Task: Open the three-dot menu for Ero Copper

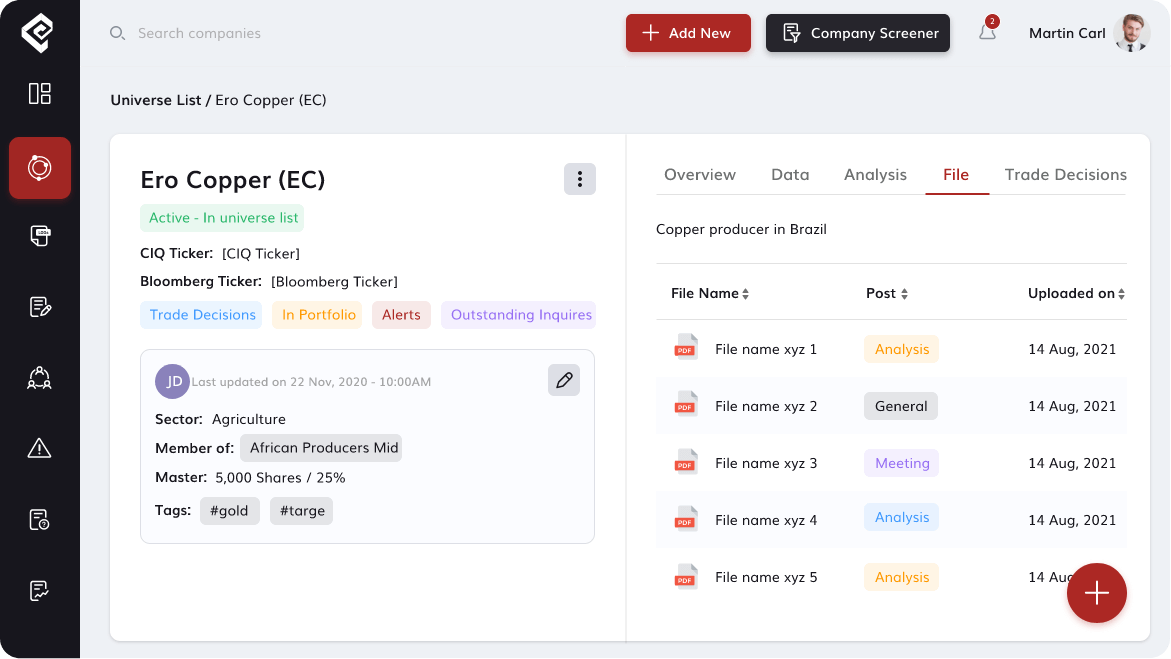Action: tap(580, 179)
